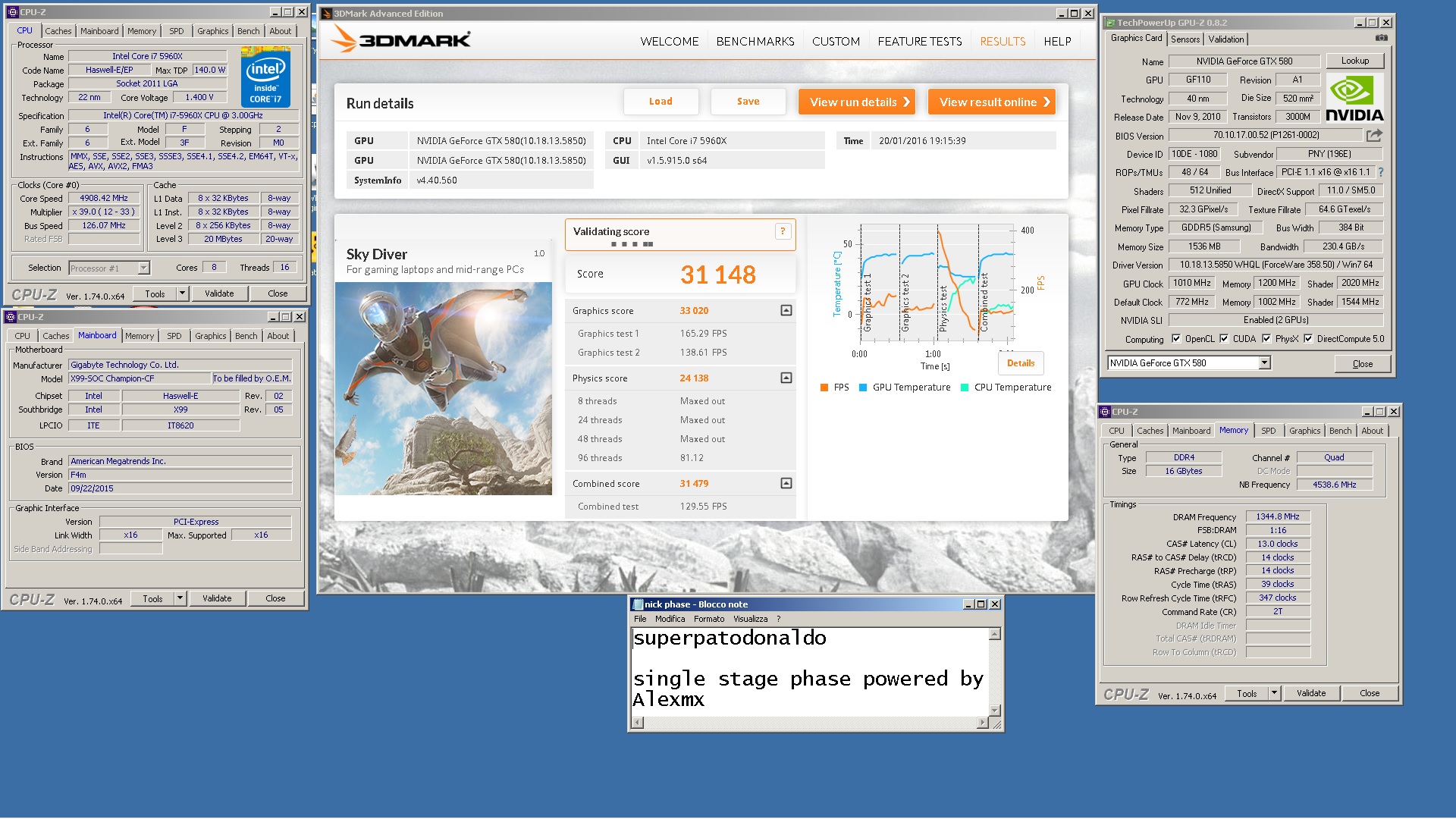Click the Intel Core i7 logo in CPU-Z
1456x819 pixels.
[265, 77]
